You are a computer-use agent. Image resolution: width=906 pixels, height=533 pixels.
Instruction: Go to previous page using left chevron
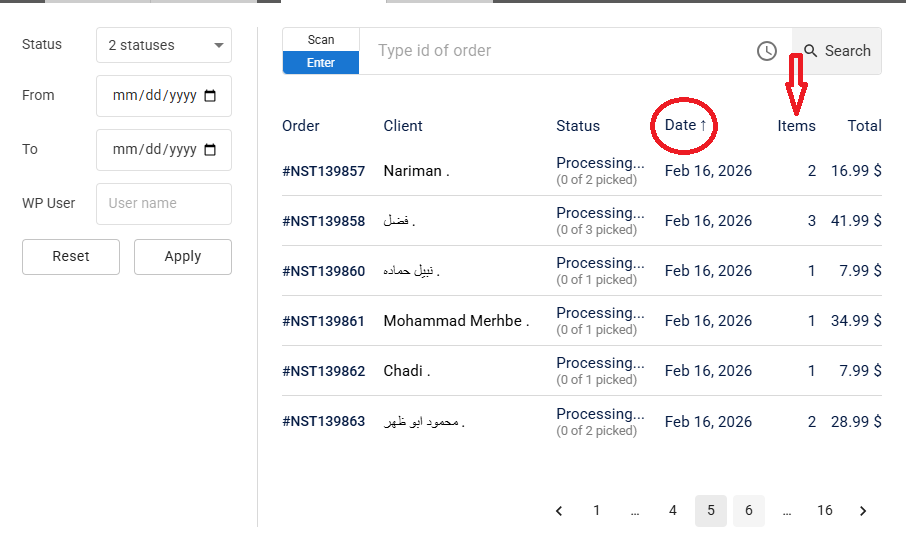tap(559, 511)
